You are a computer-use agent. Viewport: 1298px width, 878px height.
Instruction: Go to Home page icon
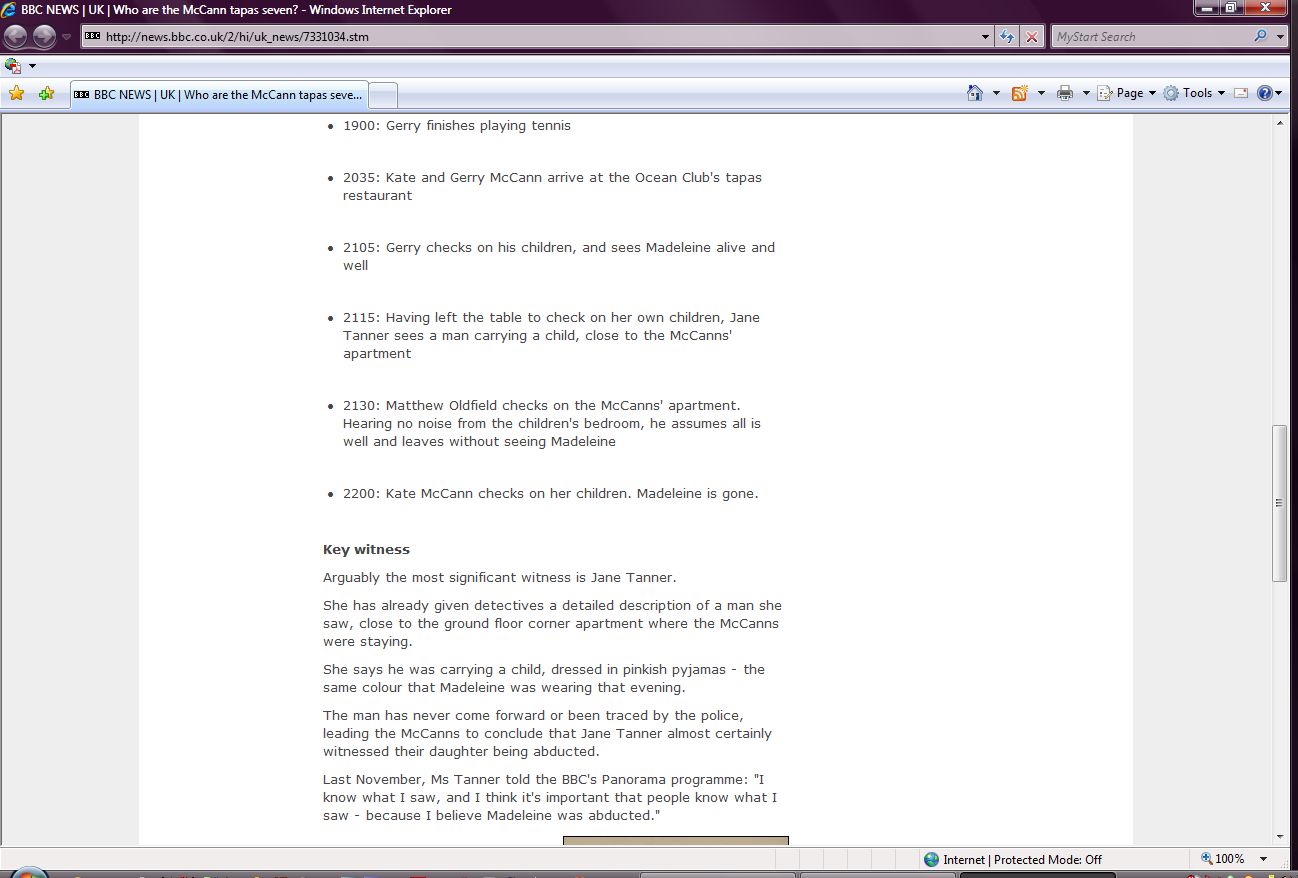(x=975, y=93)
